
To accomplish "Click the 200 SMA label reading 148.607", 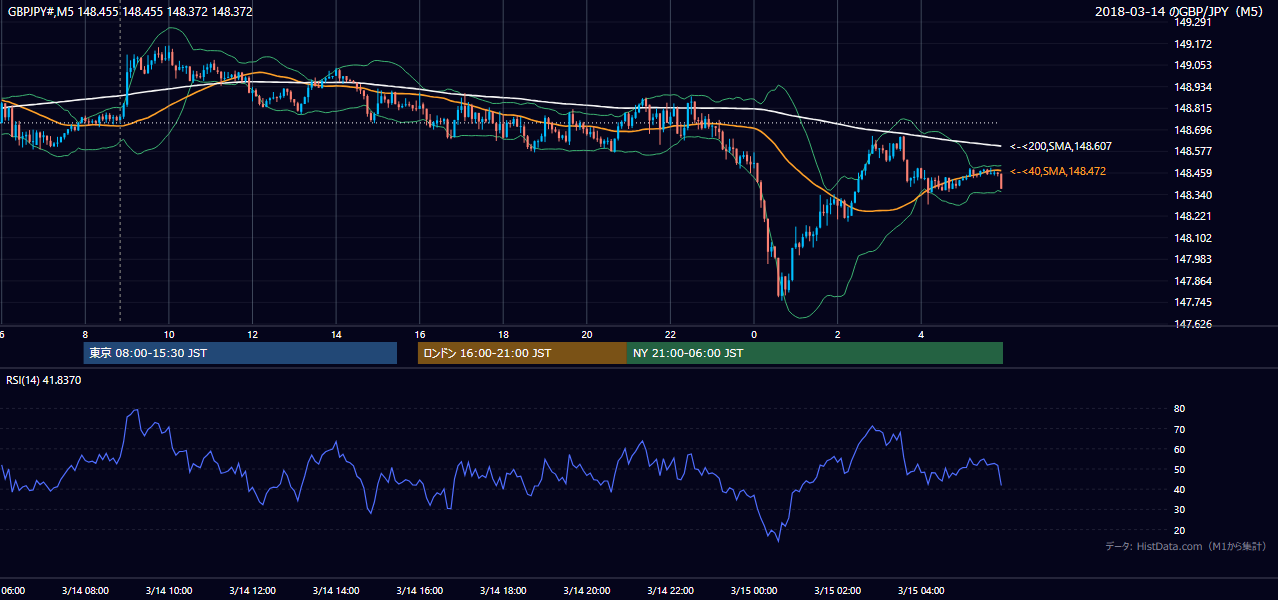I will 1061,147.
